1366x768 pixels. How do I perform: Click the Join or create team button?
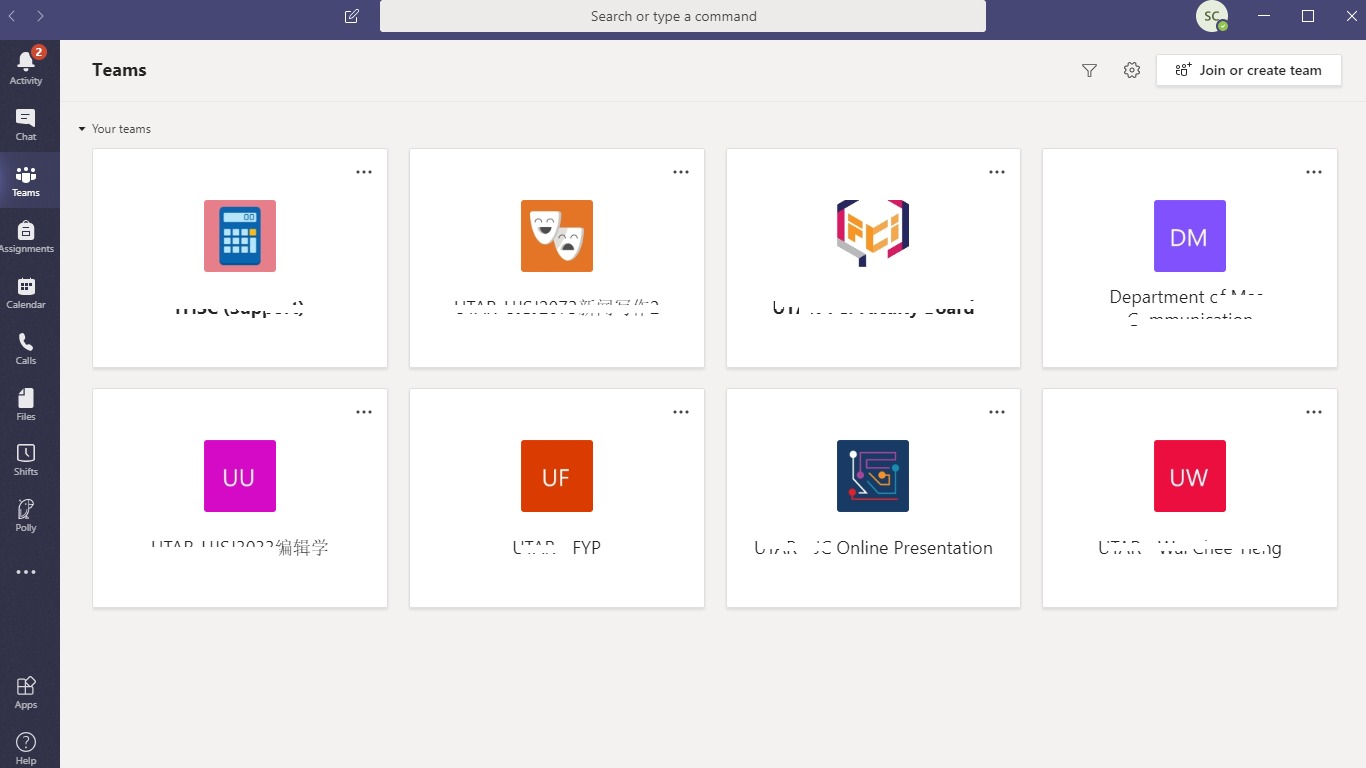(x=1249, y=70)
